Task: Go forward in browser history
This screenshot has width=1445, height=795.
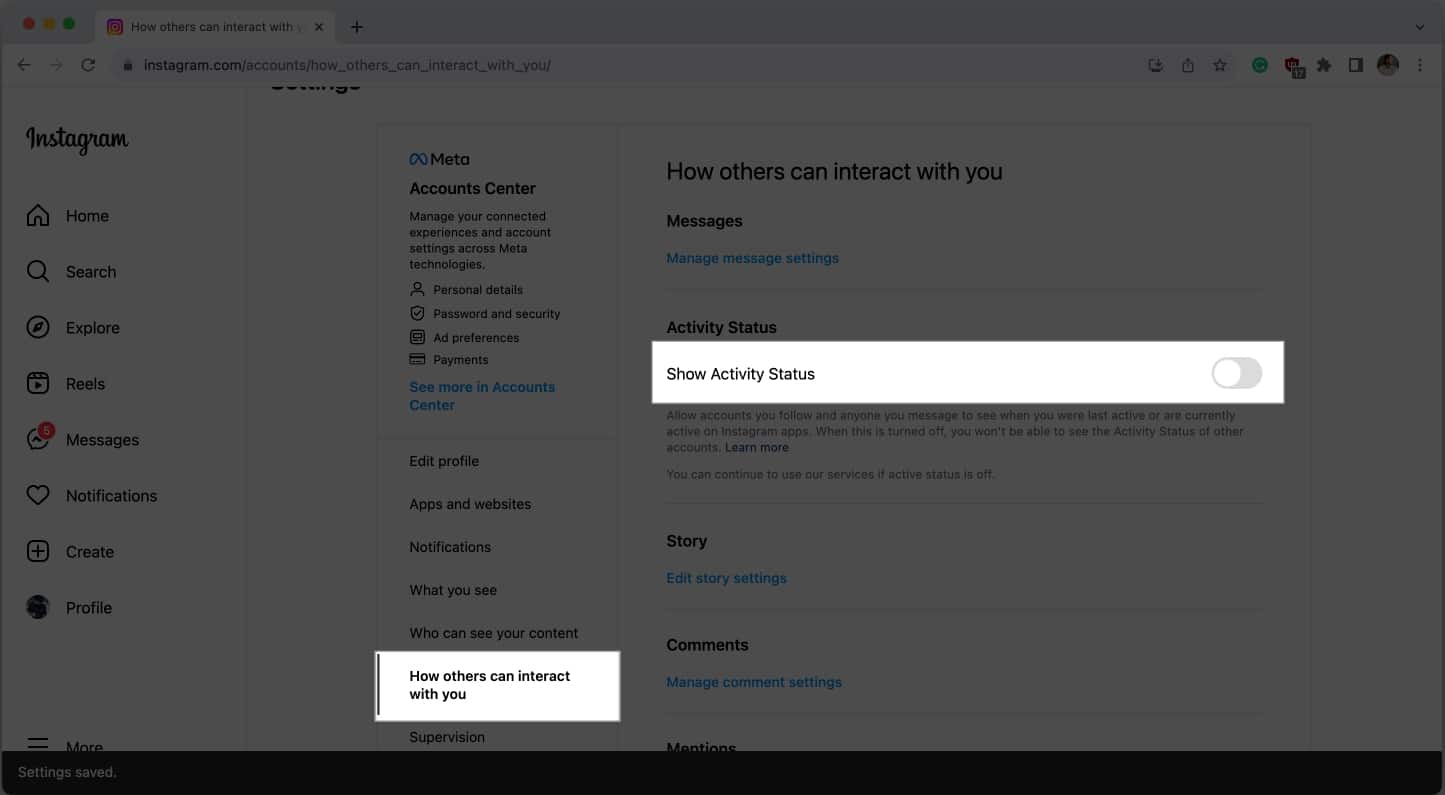Action: coord(56,65)
